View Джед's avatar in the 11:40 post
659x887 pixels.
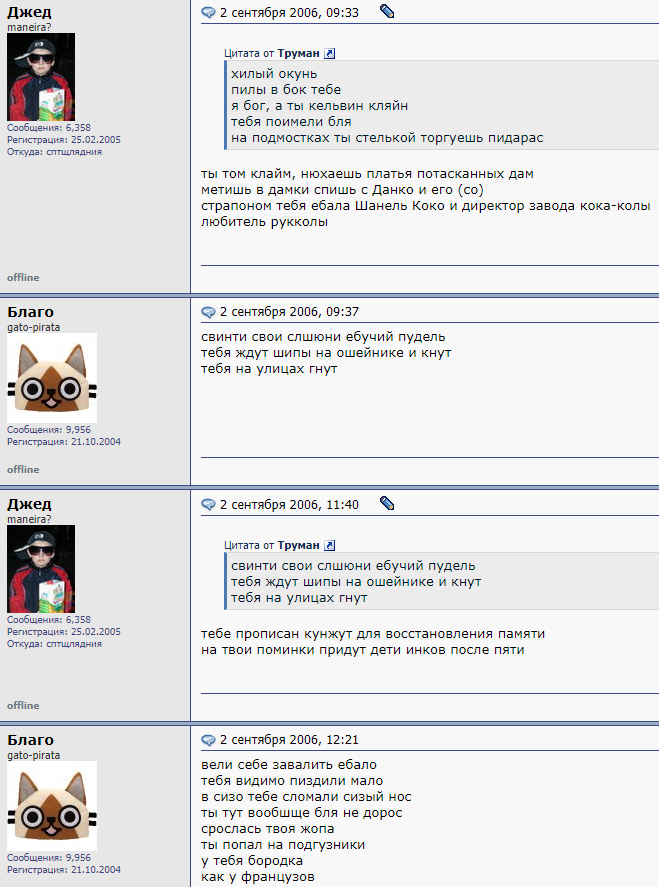41,569
